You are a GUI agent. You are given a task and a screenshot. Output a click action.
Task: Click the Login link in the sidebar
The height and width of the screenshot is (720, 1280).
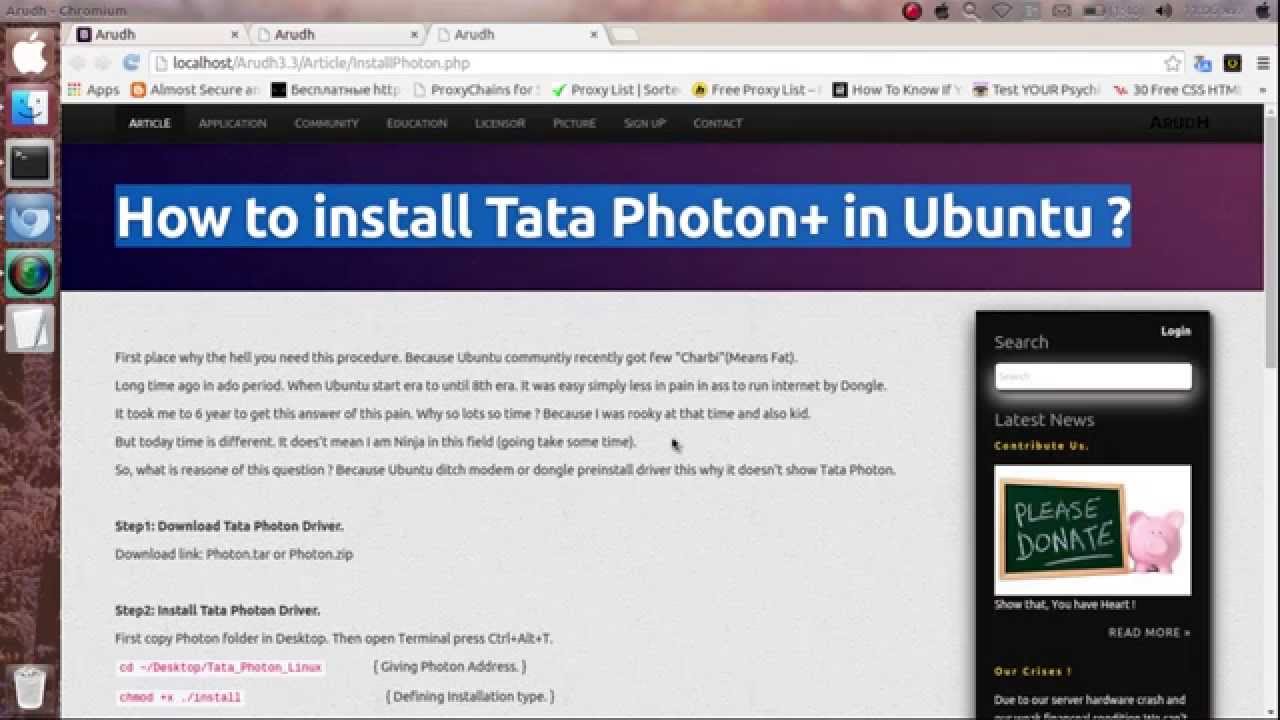1176,331
